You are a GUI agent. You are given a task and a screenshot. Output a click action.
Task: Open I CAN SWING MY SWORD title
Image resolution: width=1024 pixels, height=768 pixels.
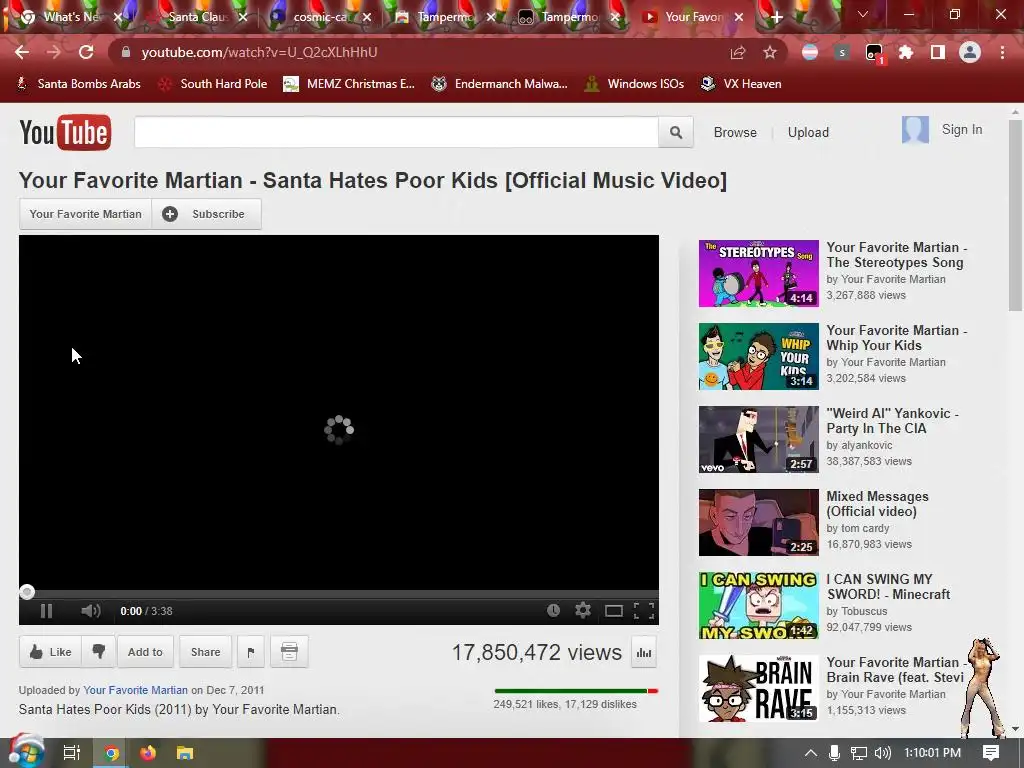pyautogui.click(x=888, y=587)
